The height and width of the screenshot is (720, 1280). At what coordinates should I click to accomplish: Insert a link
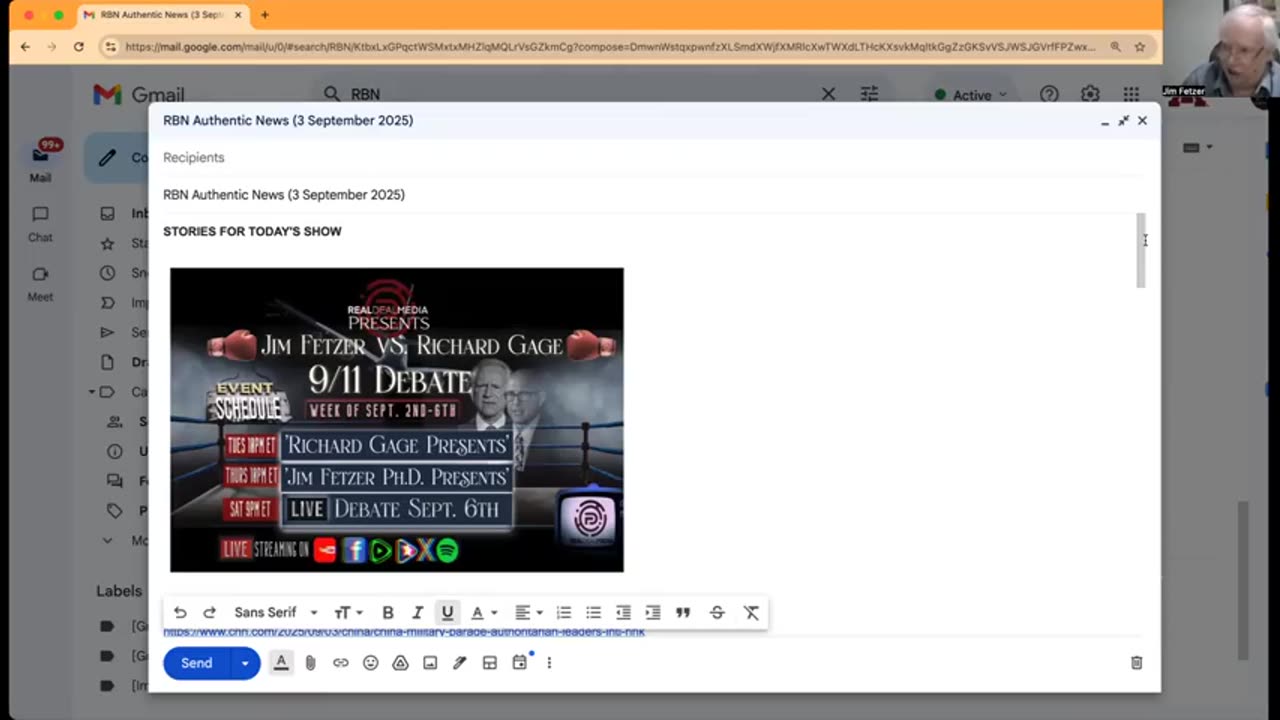click(341, 663)
